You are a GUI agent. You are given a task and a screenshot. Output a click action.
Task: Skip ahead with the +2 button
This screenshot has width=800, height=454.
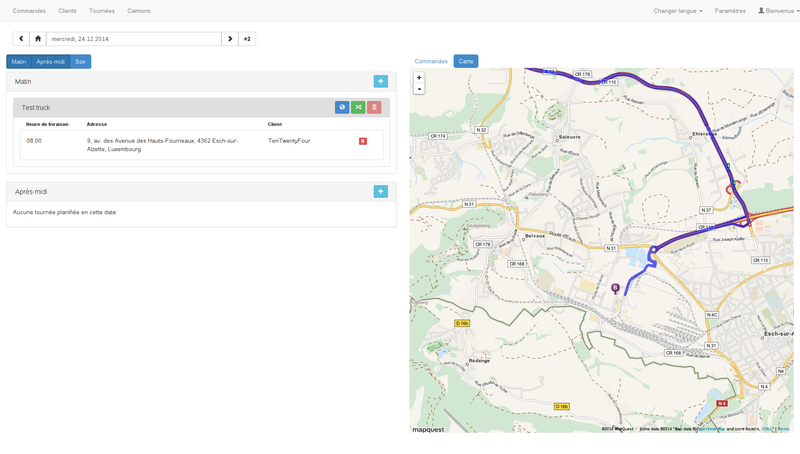247,39
